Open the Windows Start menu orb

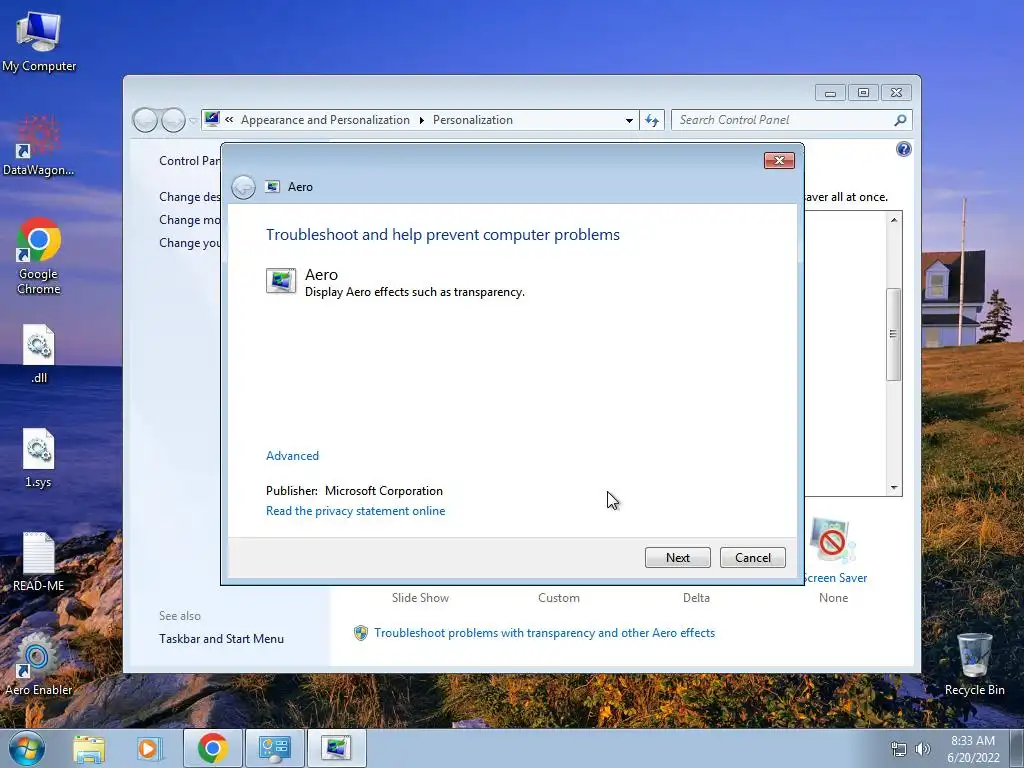(26, 748)
